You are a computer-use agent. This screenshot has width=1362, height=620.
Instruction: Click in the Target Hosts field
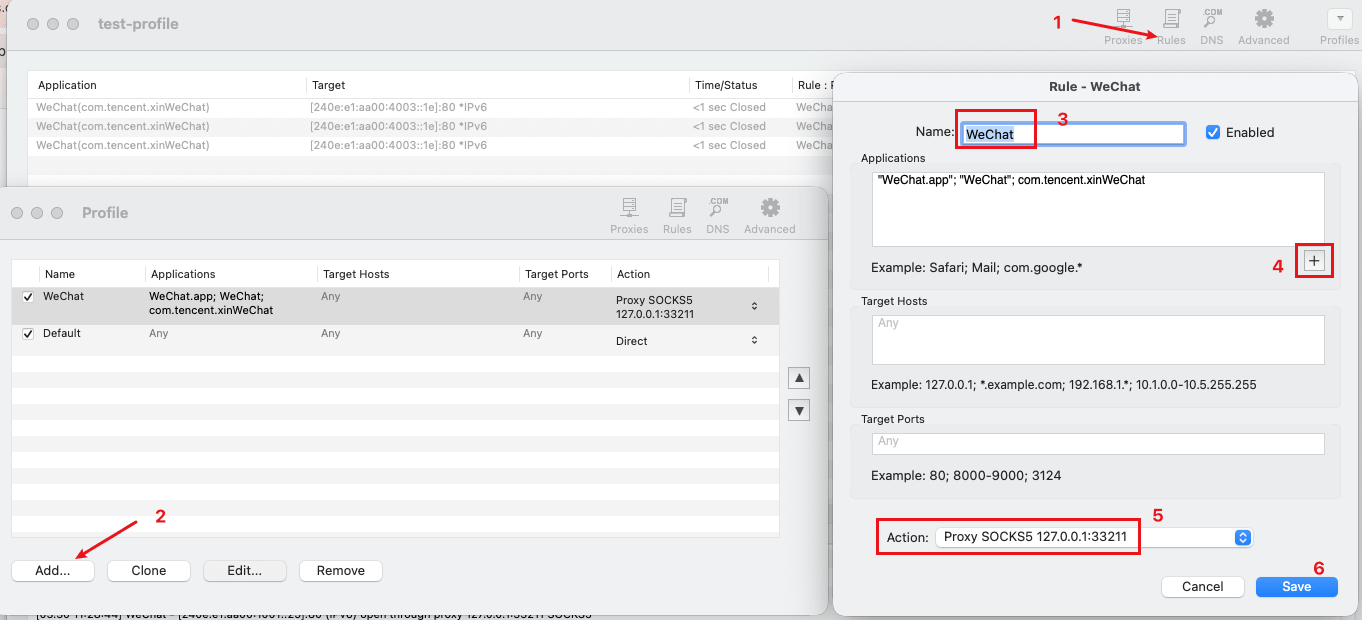point(1097,340)
